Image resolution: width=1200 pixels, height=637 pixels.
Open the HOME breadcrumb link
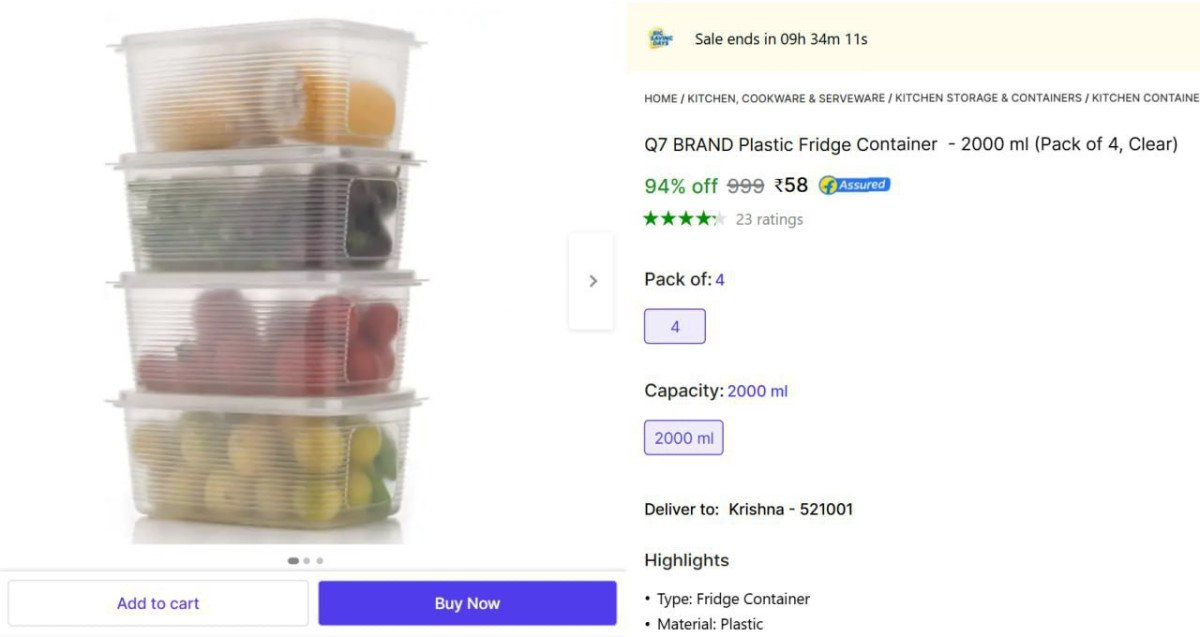point(660,97)
